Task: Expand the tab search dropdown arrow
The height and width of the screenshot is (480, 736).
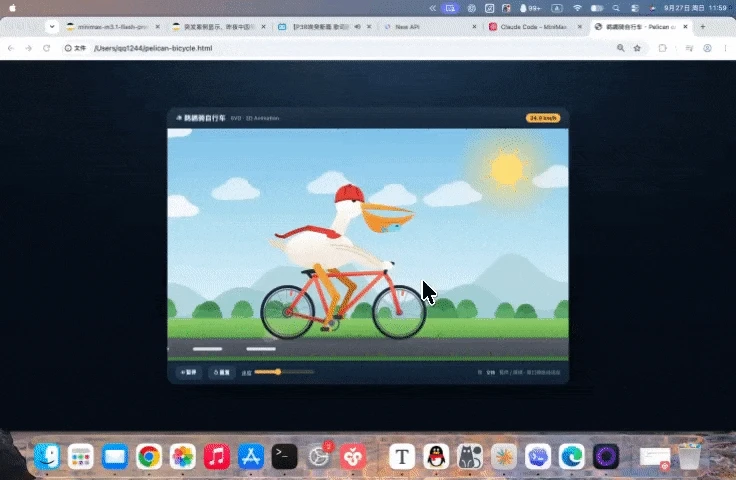Action: [x=52, y=27]
